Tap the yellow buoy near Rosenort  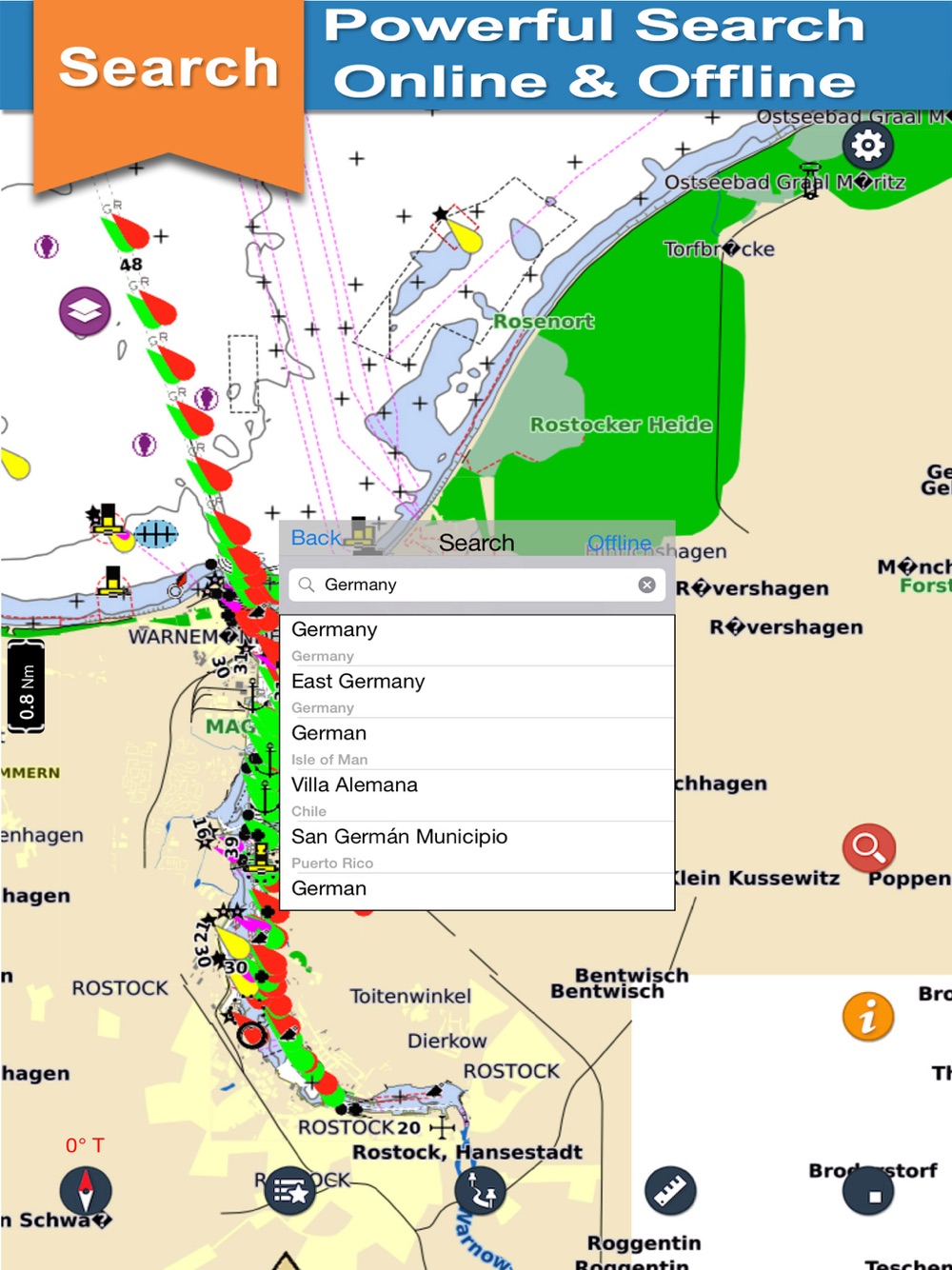tap(462, 233)
